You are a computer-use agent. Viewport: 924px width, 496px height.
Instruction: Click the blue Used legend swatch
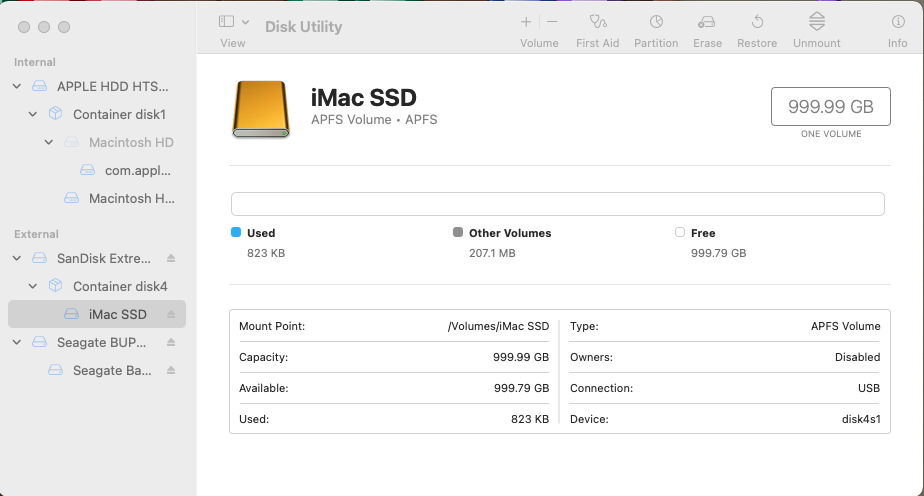click(236, 232)
